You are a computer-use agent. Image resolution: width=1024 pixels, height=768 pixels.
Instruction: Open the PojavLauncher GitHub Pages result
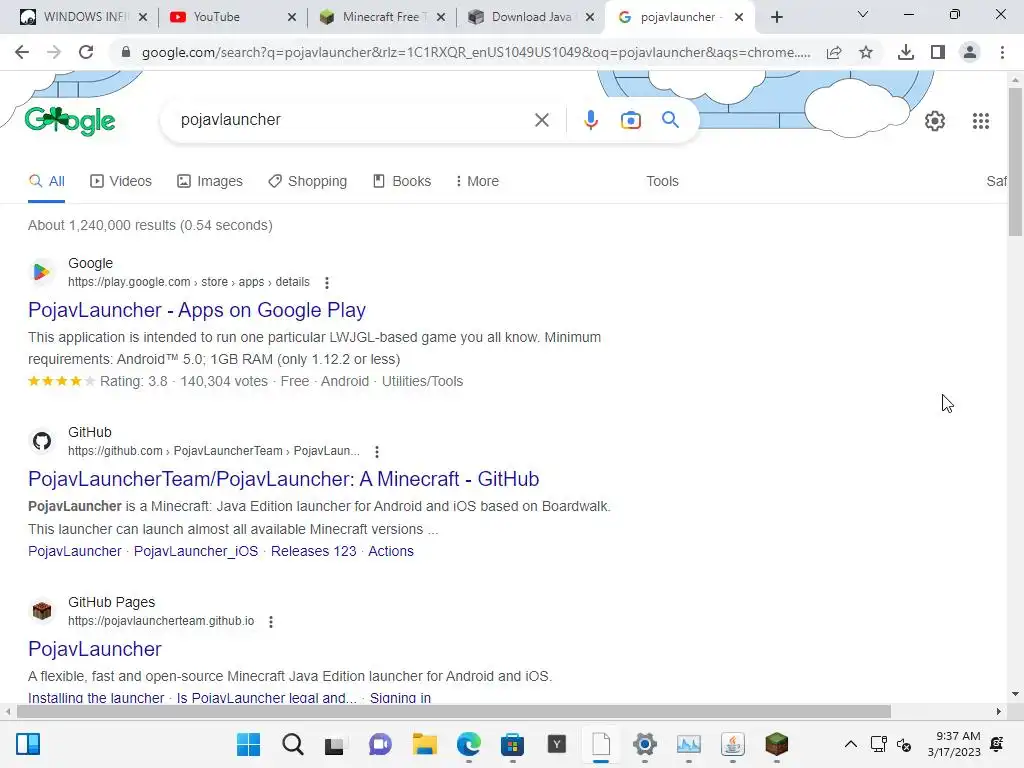tap(95, 648)
